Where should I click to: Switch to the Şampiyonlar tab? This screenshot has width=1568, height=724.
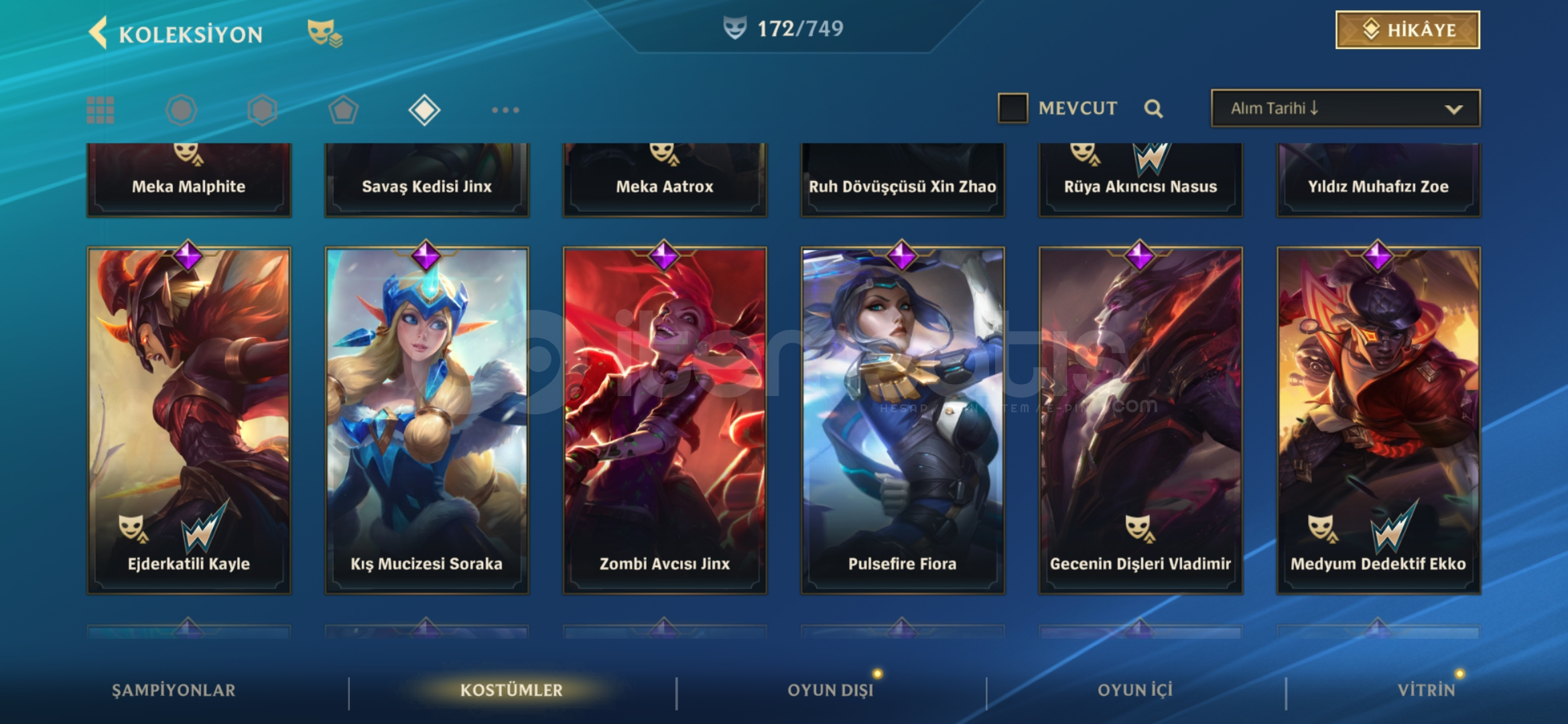pos(174,690)
